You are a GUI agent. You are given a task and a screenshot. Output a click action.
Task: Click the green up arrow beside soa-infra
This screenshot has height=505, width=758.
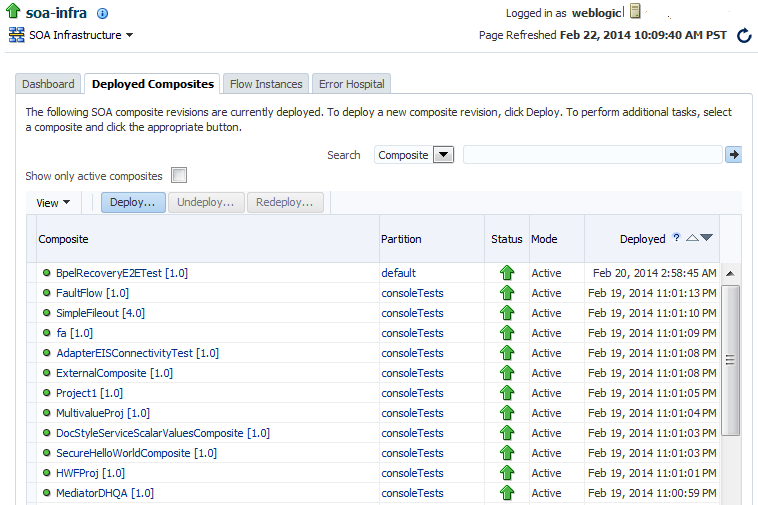(x=13, y=11)
